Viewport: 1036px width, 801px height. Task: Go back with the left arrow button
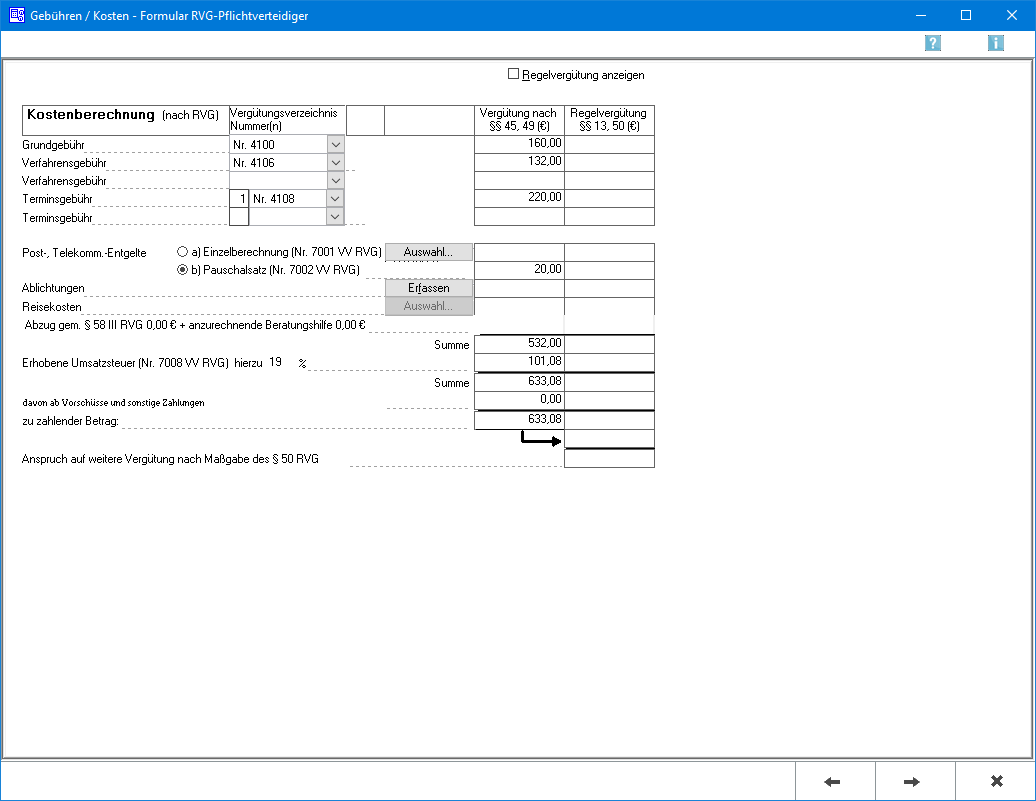[x=835, y=781]
